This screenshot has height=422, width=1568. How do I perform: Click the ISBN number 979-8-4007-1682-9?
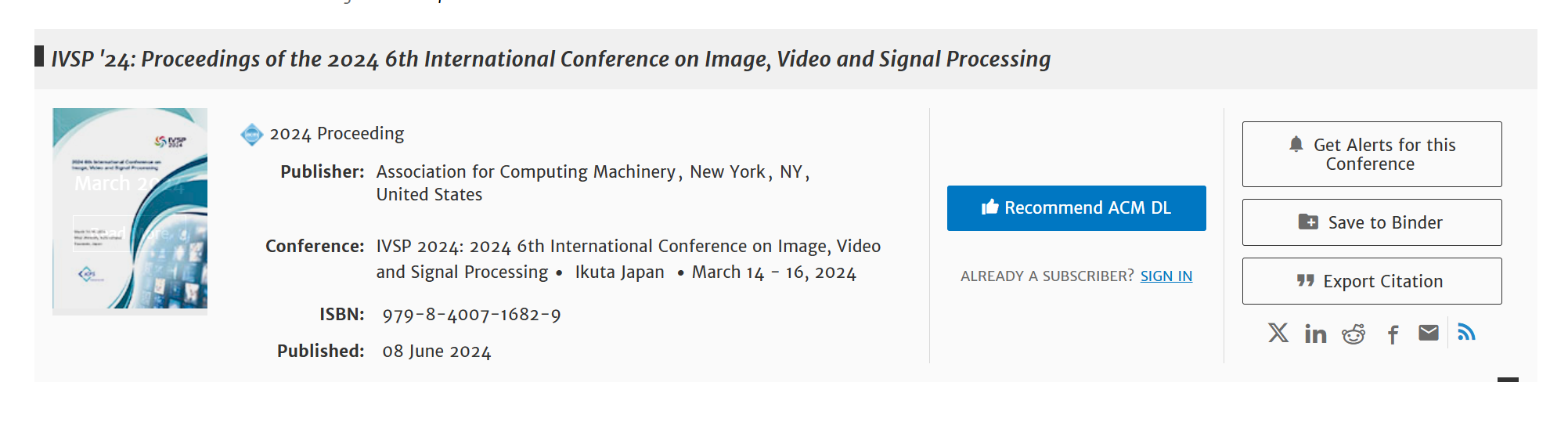pyautogui.click(x=471, y=315)
